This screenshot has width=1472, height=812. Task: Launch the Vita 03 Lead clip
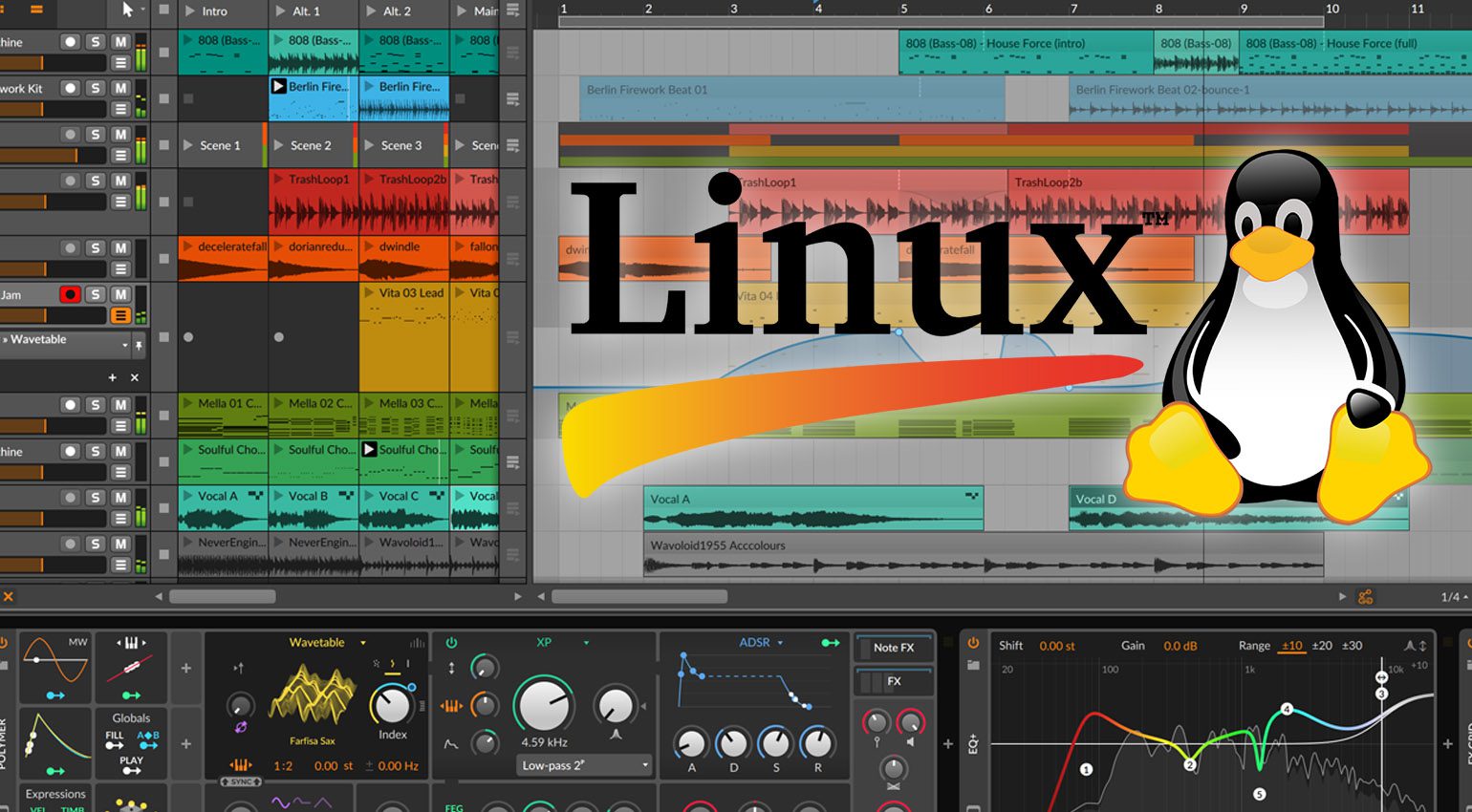370,292
